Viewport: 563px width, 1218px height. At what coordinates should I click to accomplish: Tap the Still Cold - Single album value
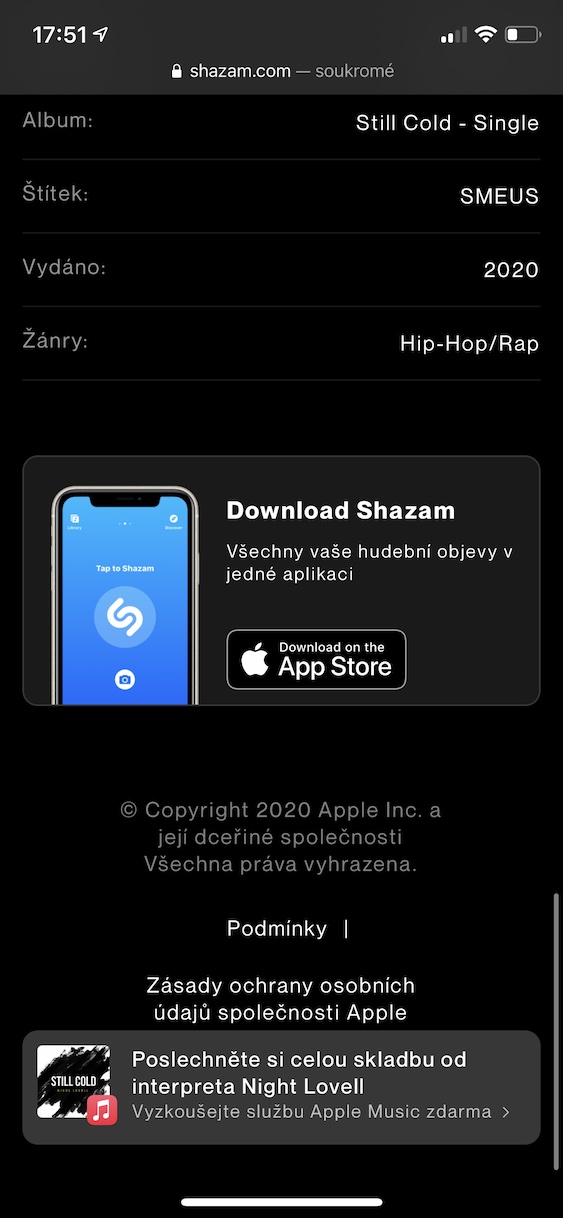[x=447, y=123]
